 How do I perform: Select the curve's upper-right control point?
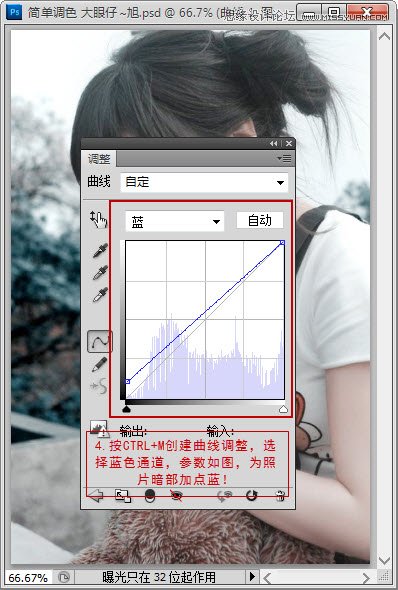pyautogui.click(x=283, y=243)
